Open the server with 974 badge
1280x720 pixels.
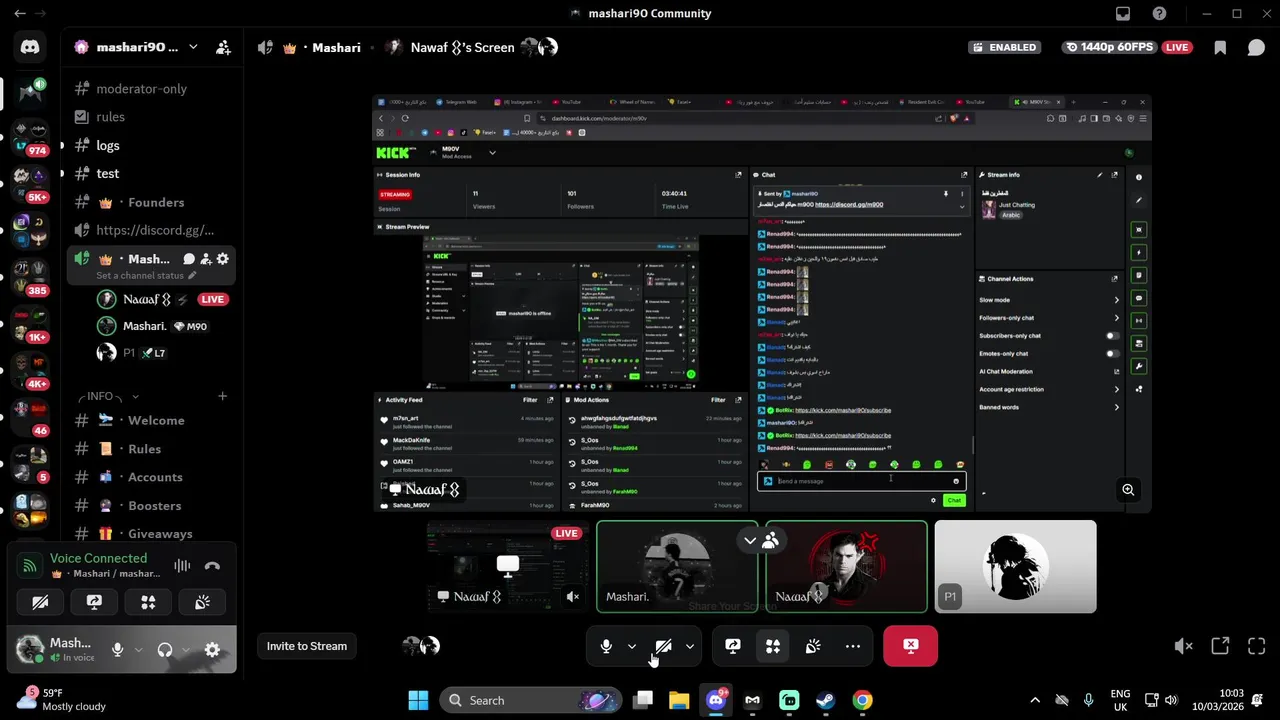30,138
